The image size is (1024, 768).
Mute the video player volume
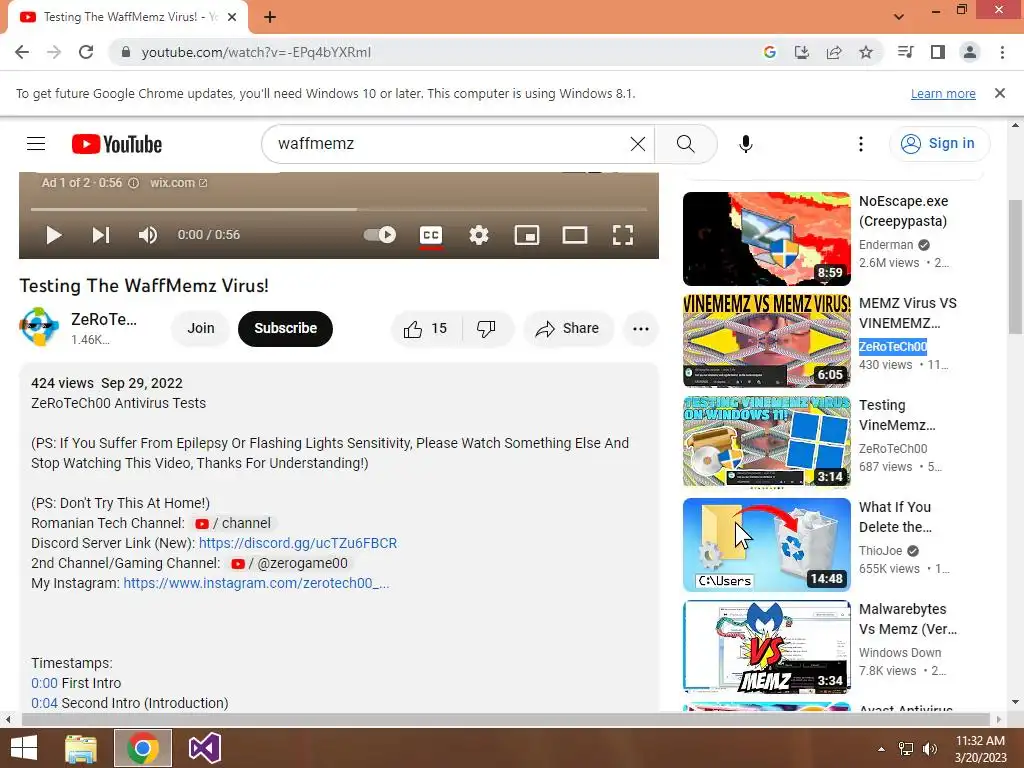148,235
